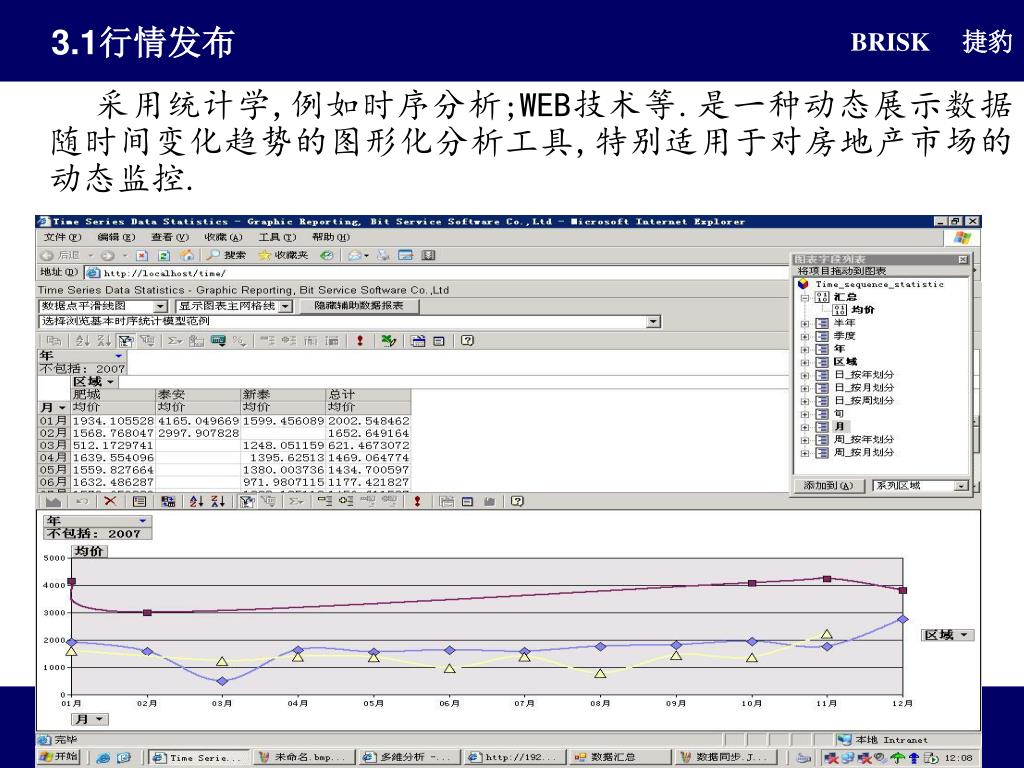The width and height of the screenshot is (1024, 768).
Task: Click the Sort Descending icon in pivot table toolbar
Action: (104, 340)
